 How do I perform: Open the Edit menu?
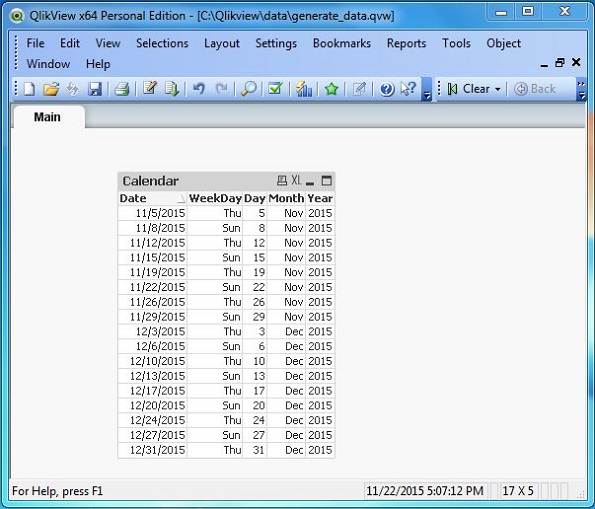point(70,43)
